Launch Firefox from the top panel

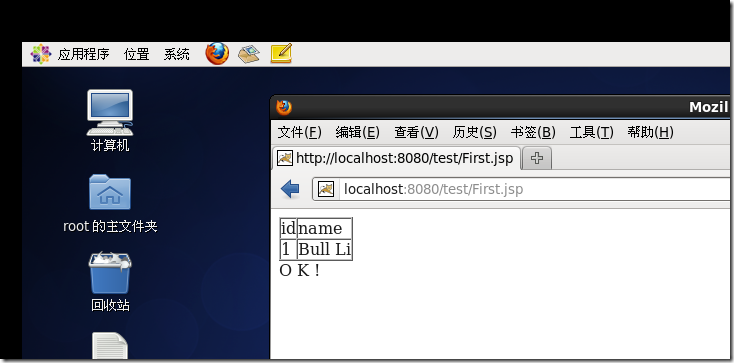[x=217, y=54]
